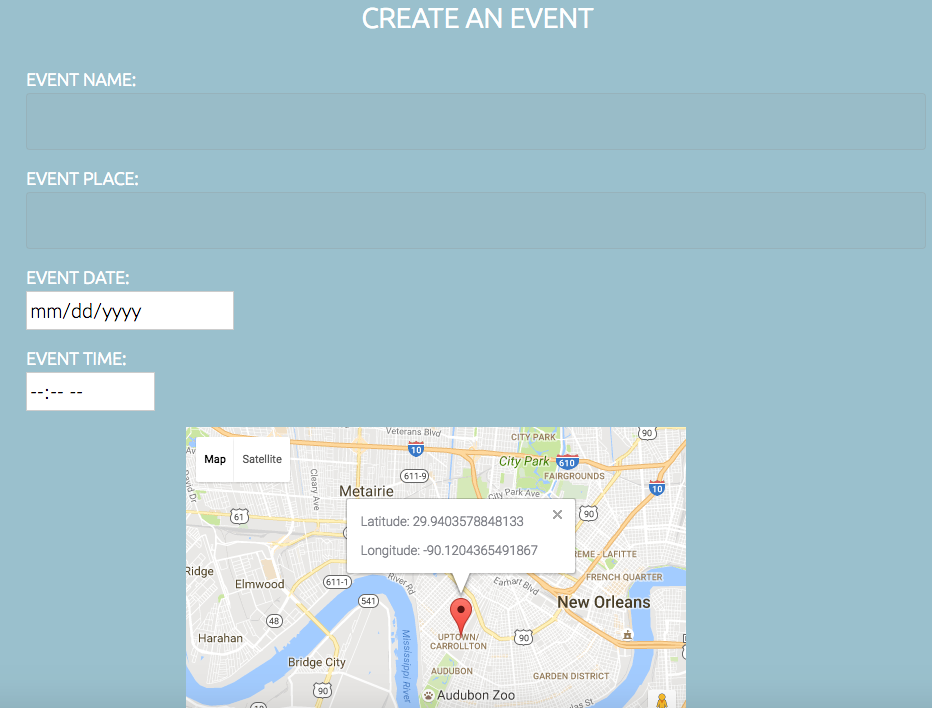Viewport: 932px width, 708px height.
Task: Select the Map tab
Action: pos(214,459)
